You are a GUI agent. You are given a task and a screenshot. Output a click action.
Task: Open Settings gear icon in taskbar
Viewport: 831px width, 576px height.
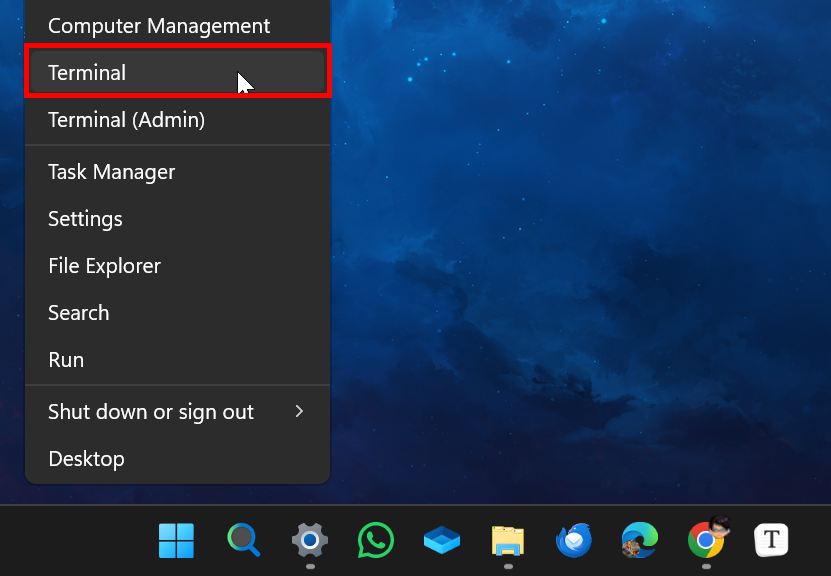[x=310, y=540]
